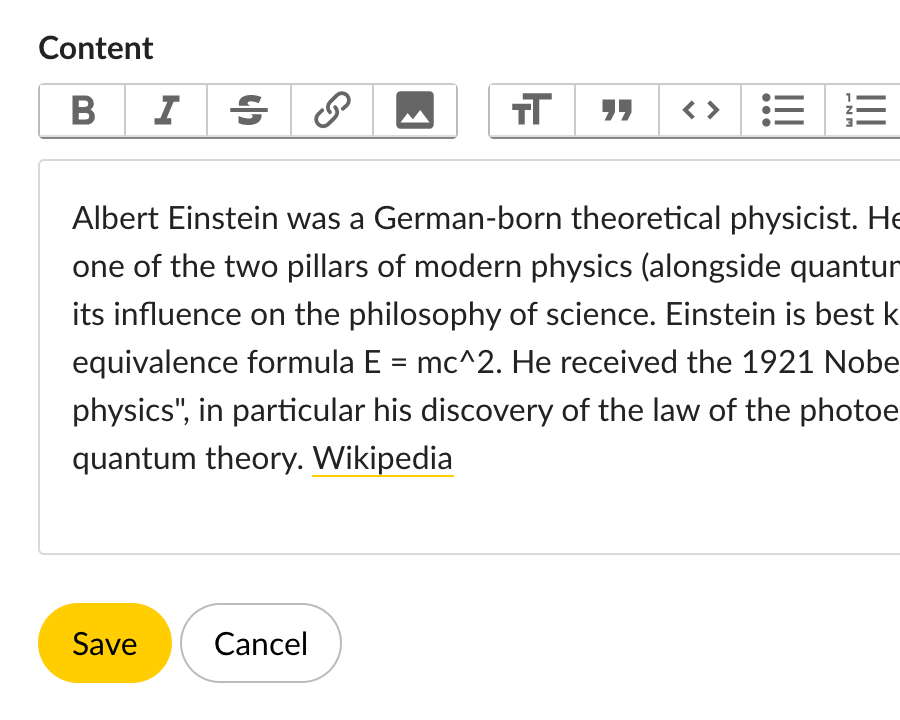The image size is (900, 720).
Task: Save the content
Action: coord(105,643)
